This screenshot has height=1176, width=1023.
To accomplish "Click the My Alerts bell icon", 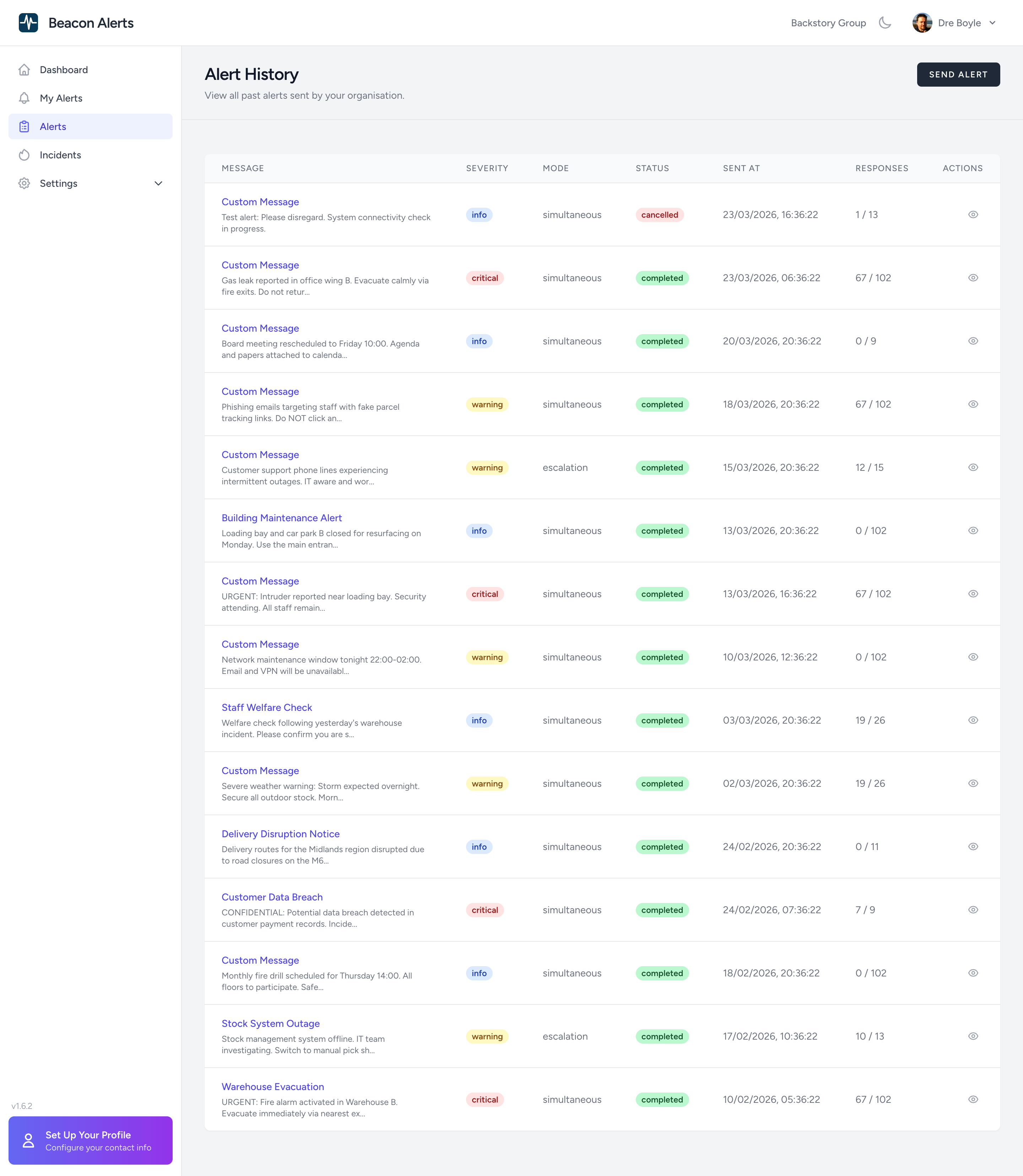I will tap(24, 98).
